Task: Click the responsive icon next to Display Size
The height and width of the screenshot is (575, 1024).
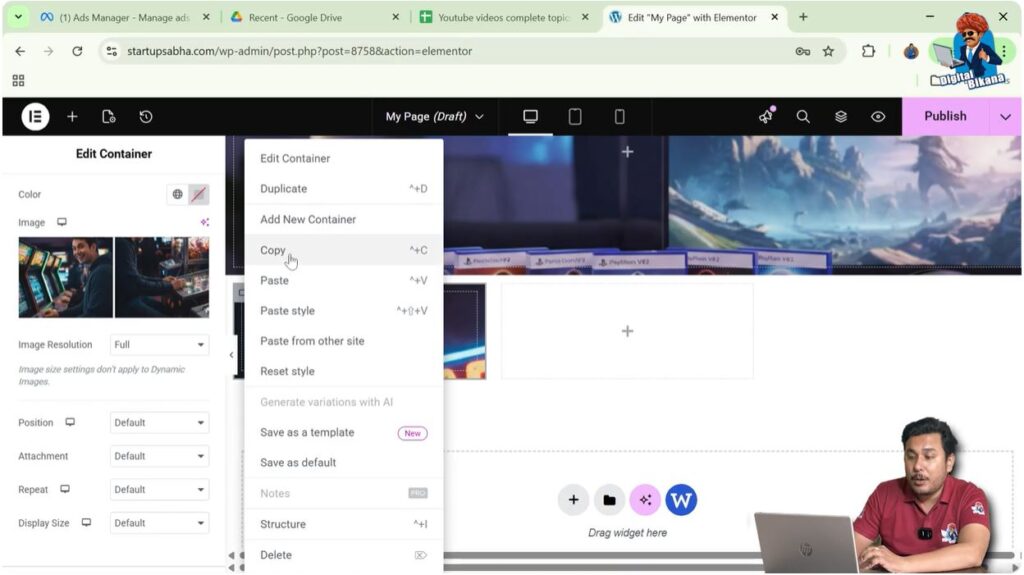Action: click(86, 522)
